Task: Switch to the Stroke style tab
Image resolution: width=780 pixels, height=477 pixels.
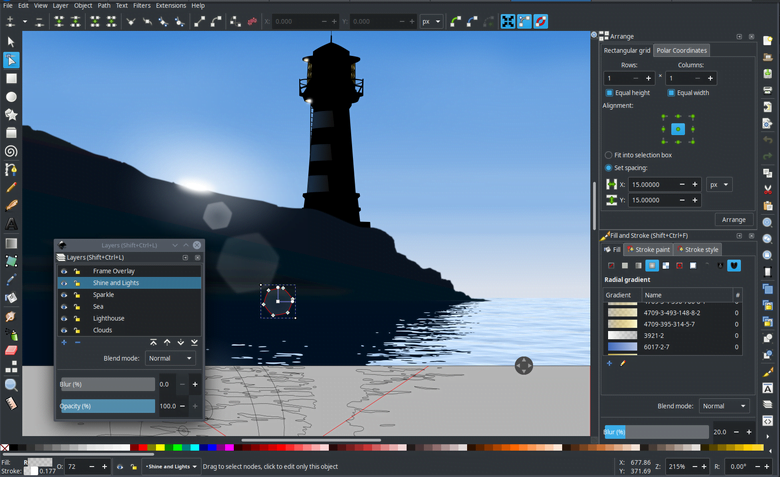Action: [x=698, y=249]
